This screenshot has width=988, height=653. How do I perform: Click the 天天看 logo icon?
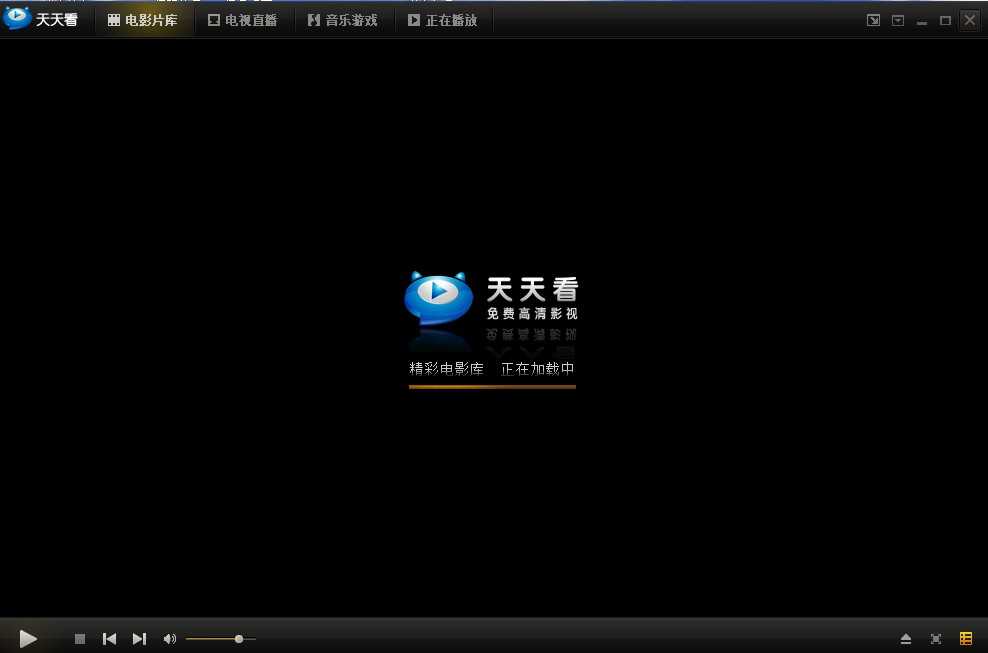point(15,16)
